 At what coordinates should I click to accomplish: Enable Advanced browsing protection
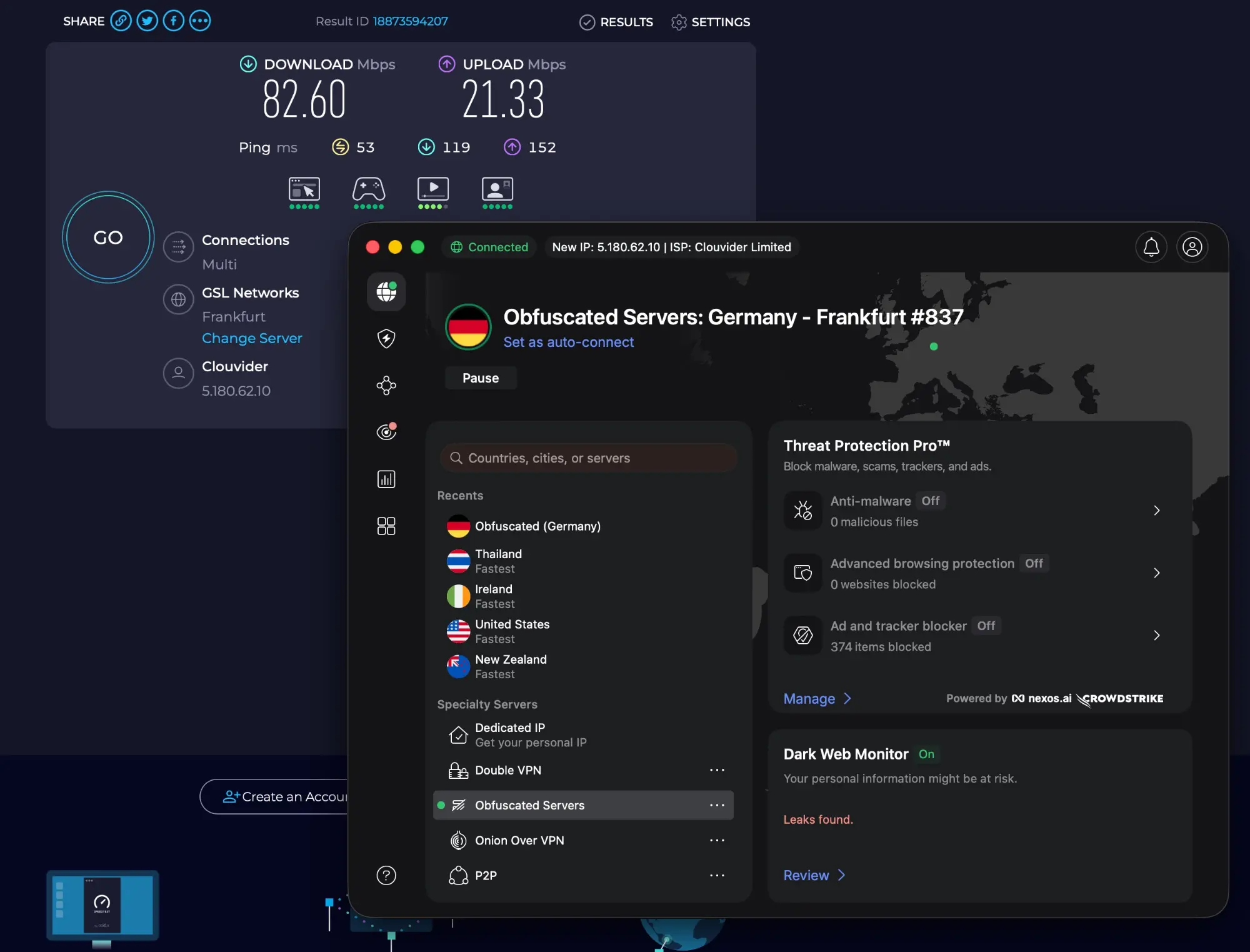click(1034, 563)
